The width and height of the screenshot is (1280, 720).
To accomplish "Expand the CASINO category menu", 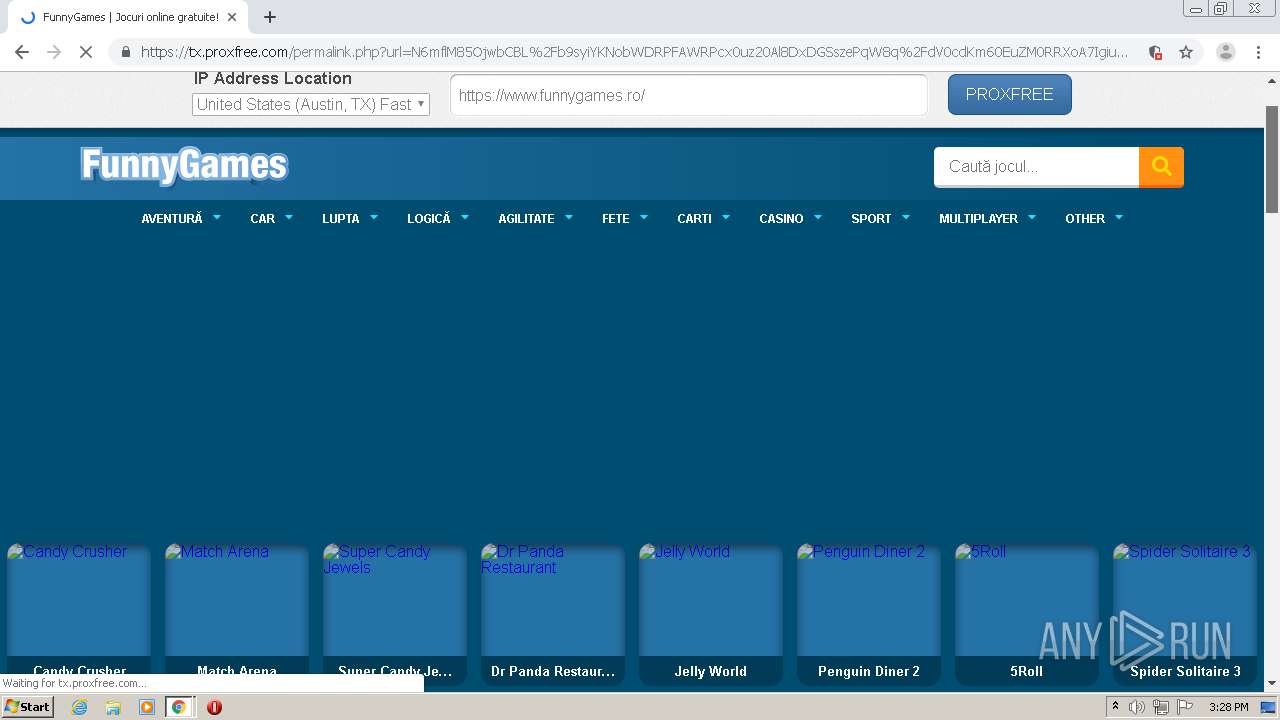I will click(x=790, y=218).
